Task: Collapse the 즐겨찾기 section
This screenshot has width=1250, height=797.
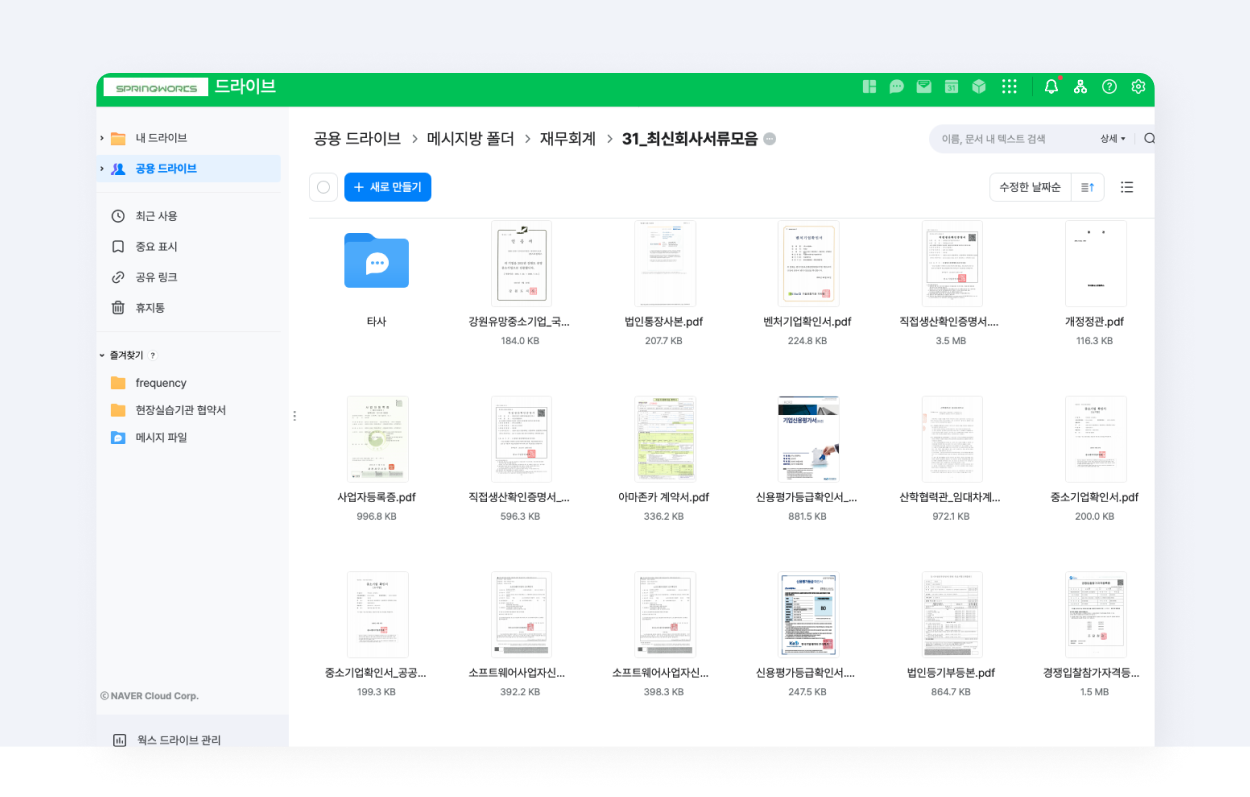Action: click(x=100, y=354)
